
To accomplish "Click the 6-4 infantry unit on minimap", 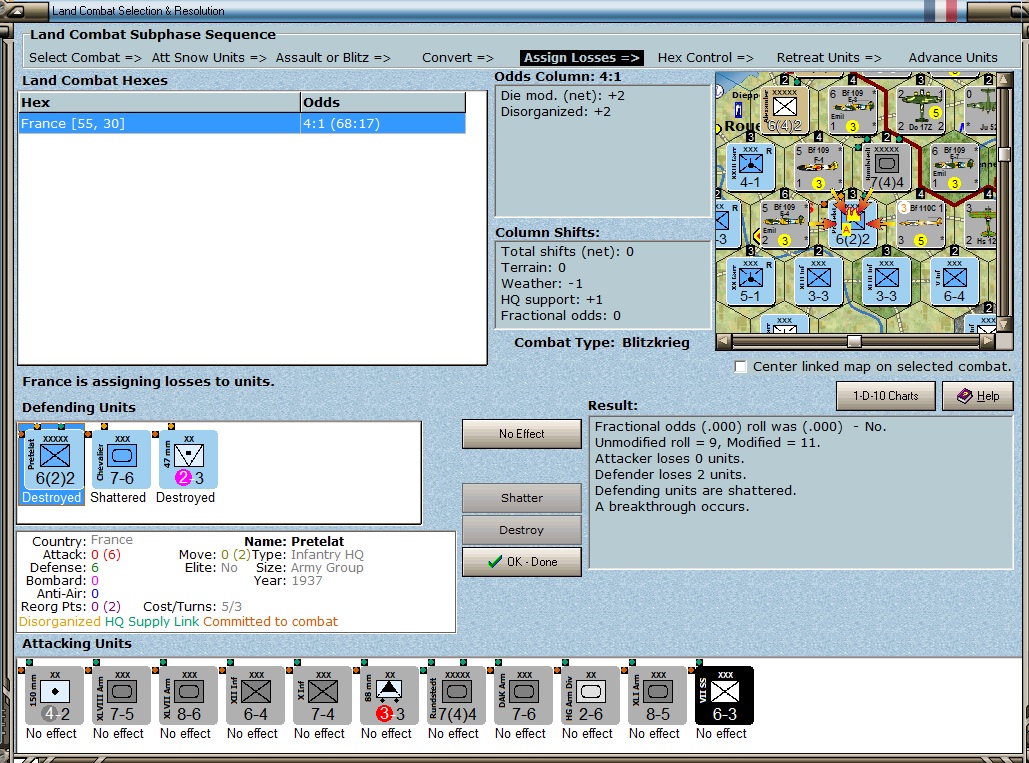I will pos(954,281).
